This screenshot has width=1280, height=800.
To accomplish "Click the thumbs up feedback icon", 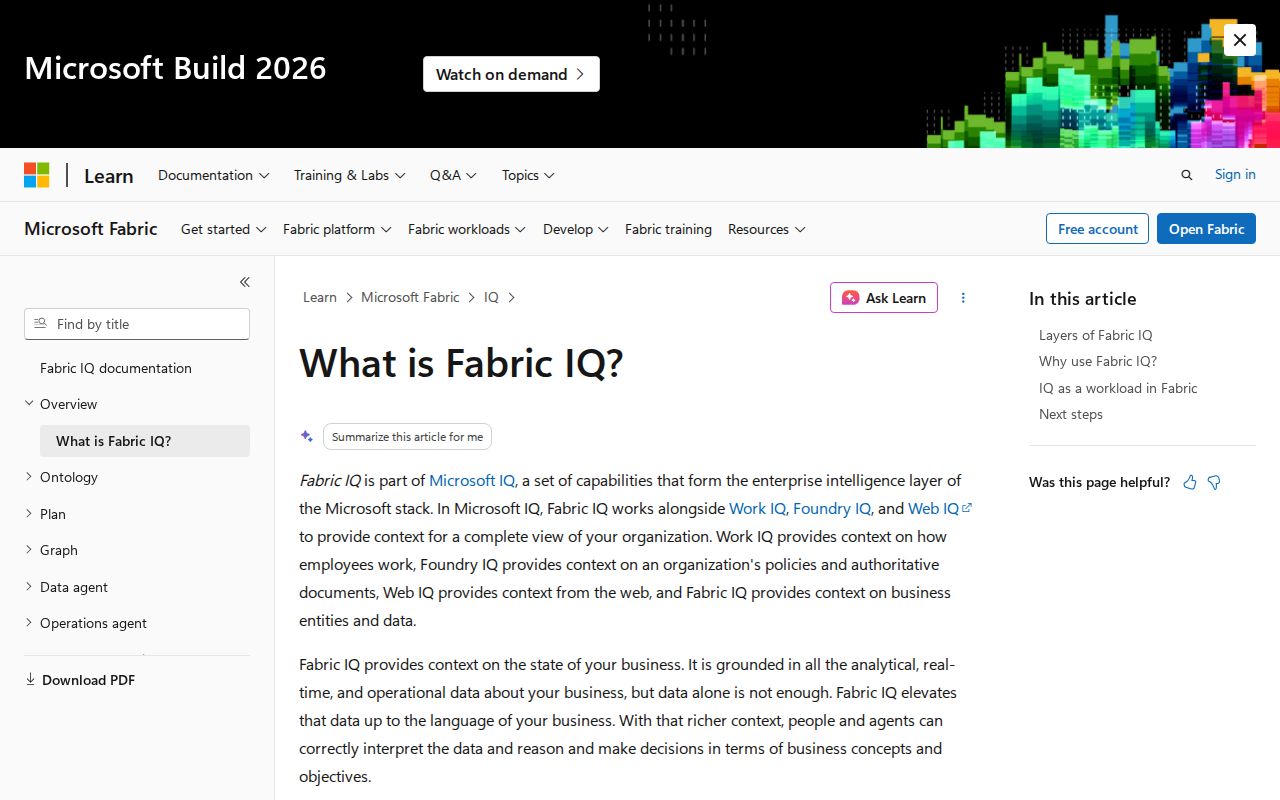I will click(1190, 482).
